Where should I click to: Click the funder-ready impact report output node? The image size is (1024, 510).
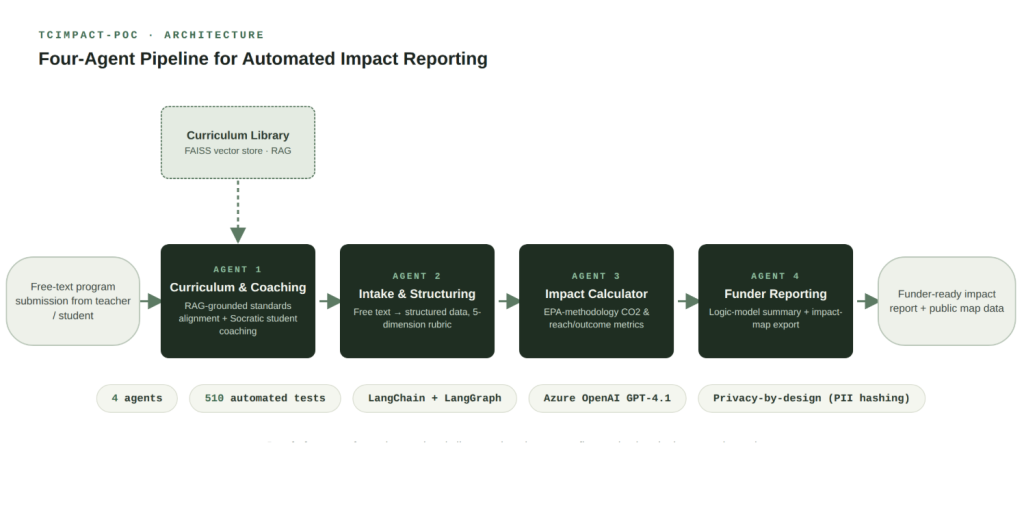coord(946,301)
